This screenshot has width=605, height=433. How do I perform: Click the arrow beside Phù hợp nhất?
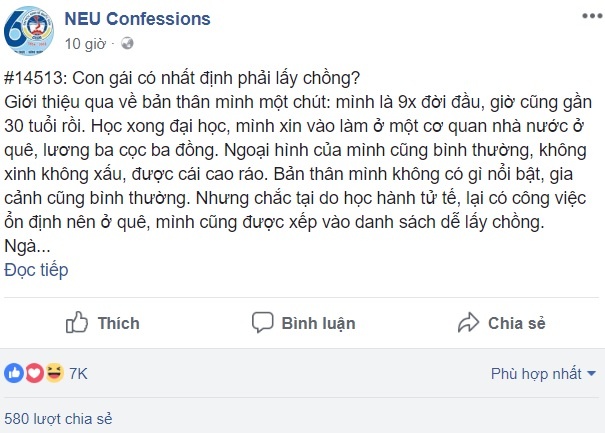coord(592,374)
